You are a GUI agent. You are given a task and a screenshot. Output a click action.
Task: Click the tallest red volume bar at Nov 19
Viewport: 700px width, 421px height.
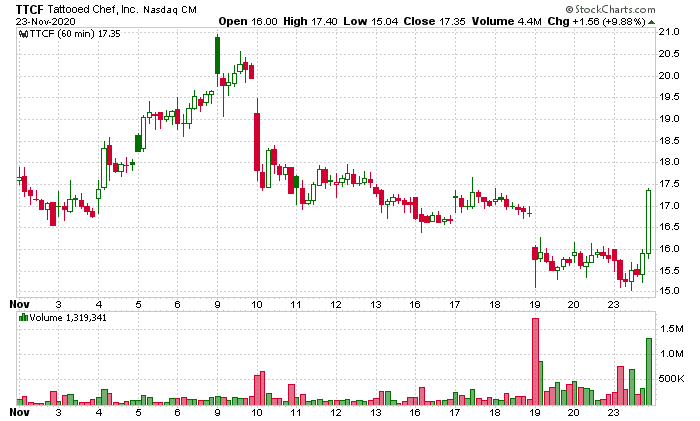[535, 362]
